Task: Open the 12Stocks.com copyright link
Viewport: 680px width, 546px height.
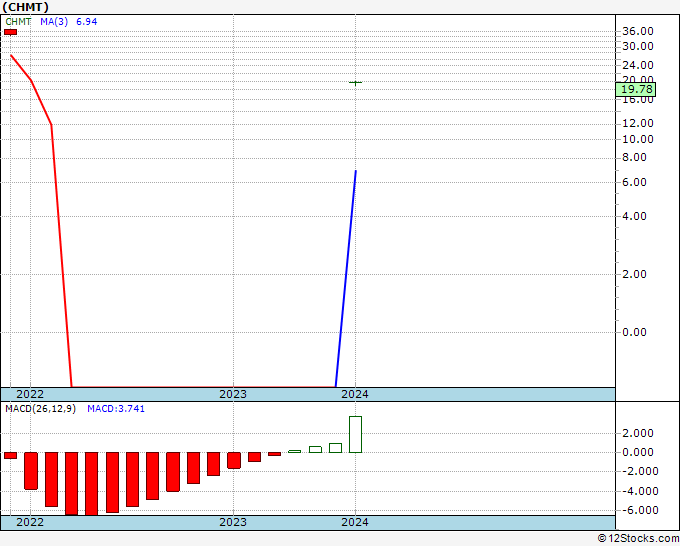Action: (638, 539)
